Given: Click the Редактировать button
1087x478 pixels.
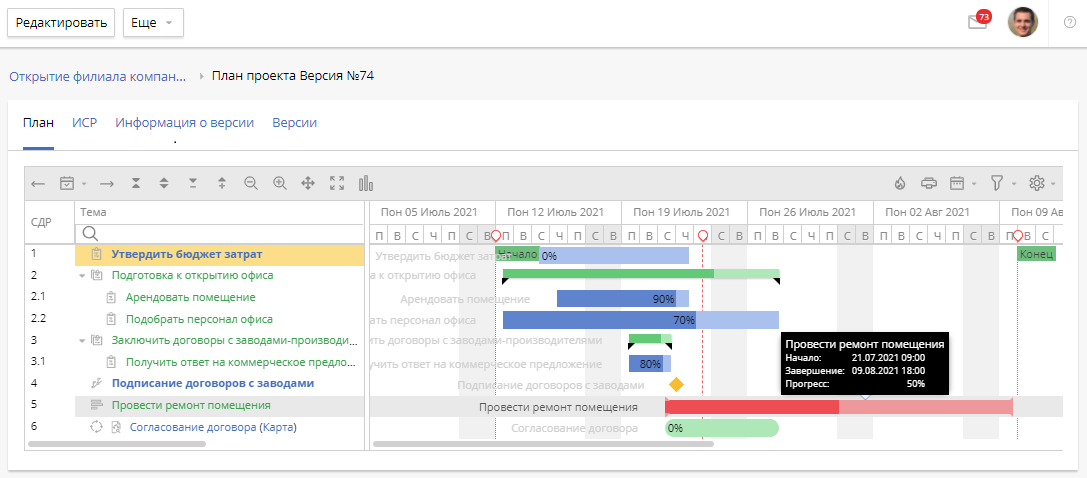Looking at the screenshot, I should tap(61, 23).
